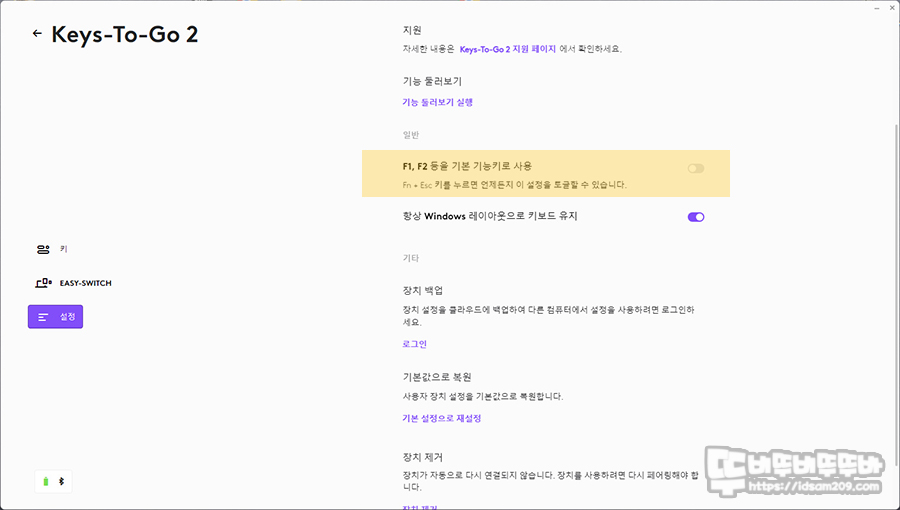Click the battery level indicator icon
Screen dimensions: 900x510
[46, 482]
